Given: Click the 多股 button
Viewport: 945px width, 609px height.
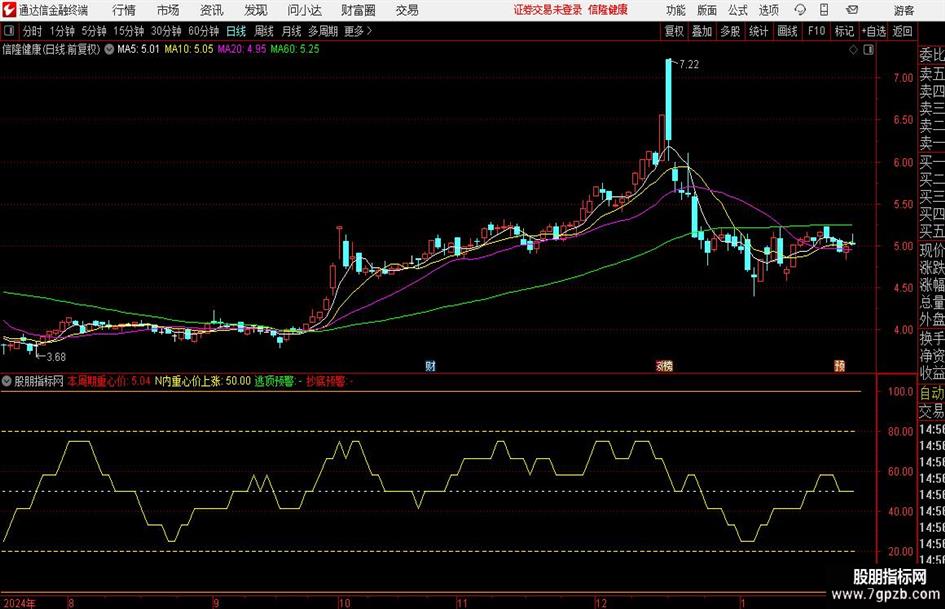Looking at the screenshot, I should (x=730, y=31).
